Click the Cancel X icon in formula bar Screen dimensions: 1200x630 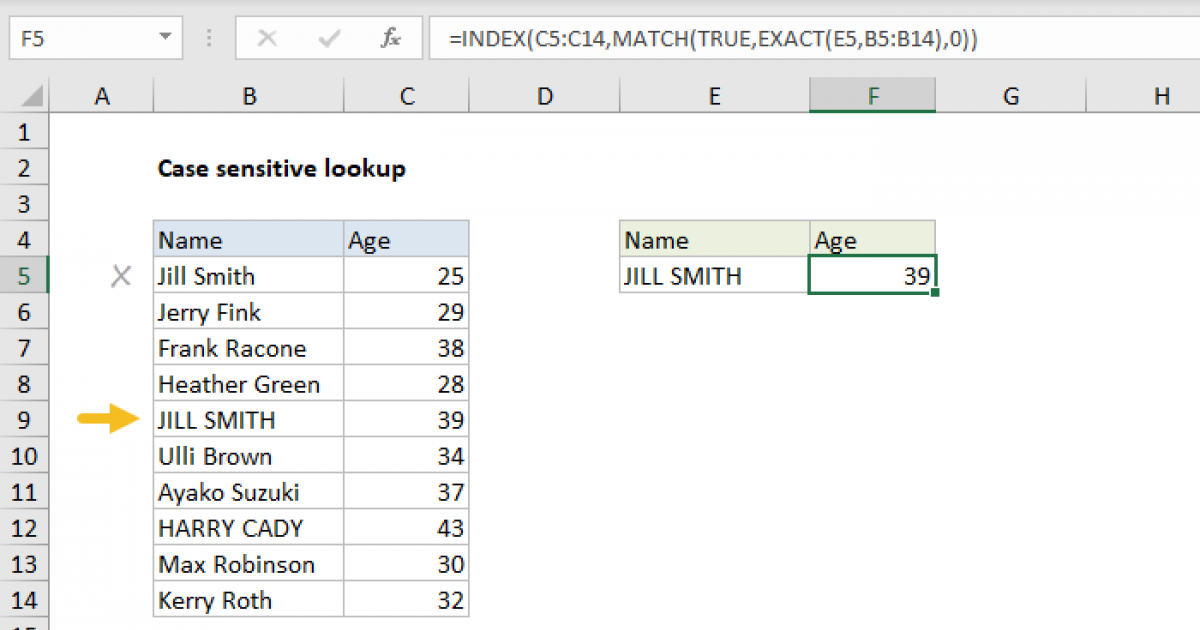pos(267,39)
